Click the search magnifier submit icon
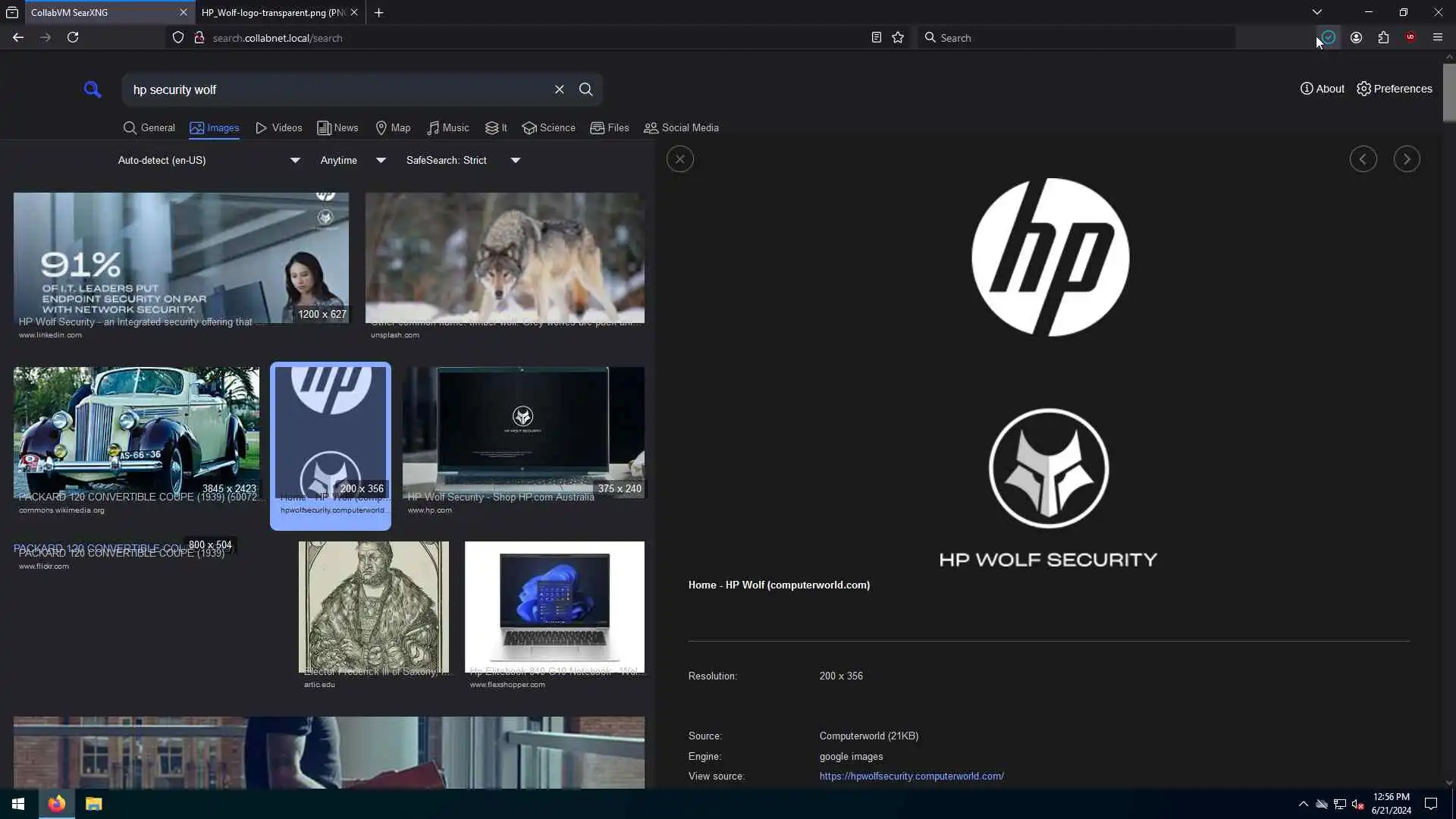 click(x=585, y=89)
